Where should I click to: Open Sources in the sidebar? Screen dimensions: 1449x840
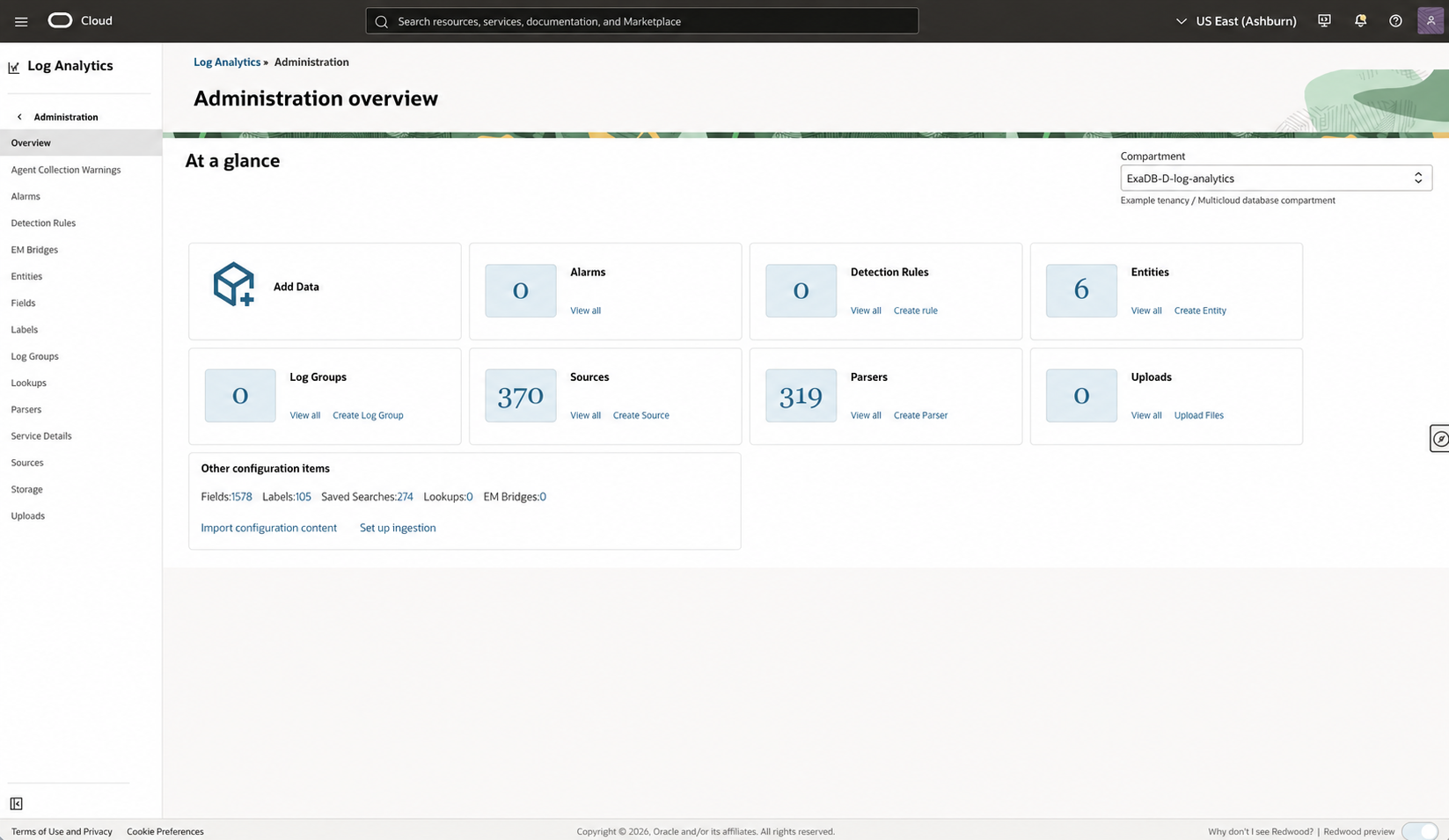(27, 463)
